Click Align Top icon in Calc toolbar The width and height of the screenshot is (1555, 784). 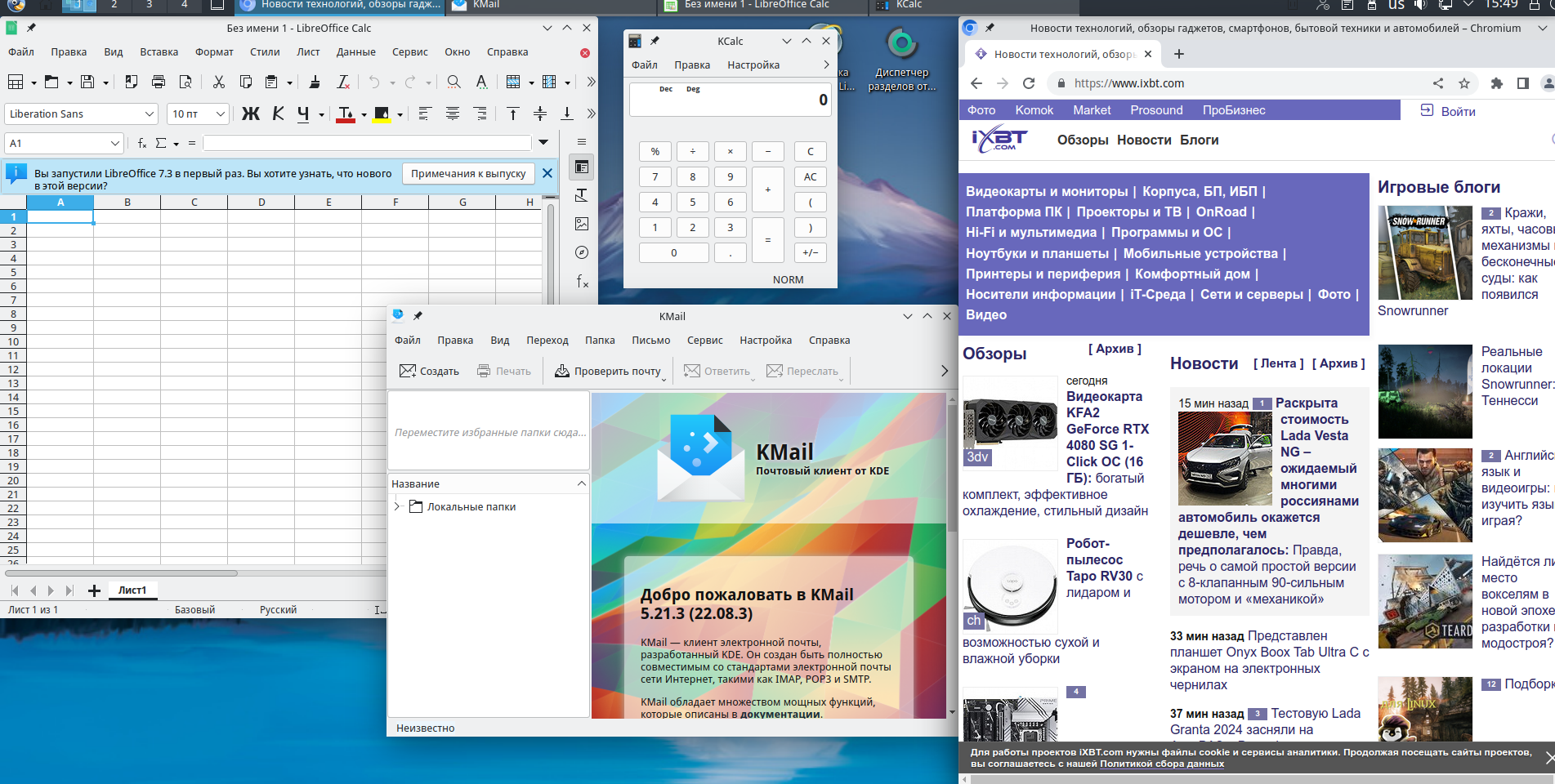(x=512, y=114)
